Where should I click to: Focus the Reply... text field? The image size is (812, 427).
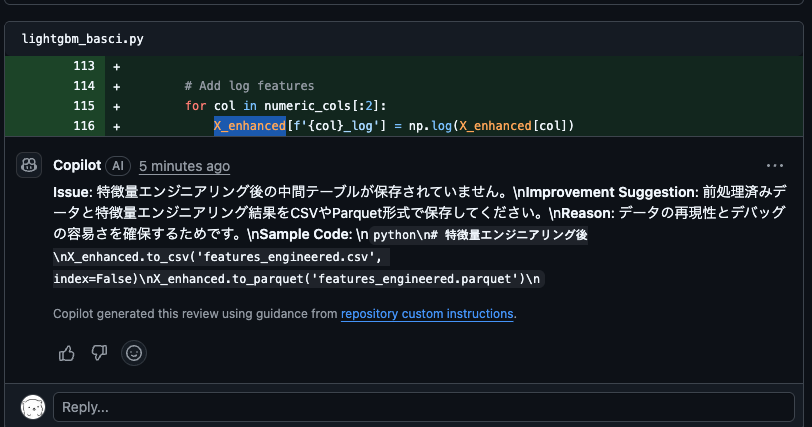pyautogui.click(x=425, y=407)
